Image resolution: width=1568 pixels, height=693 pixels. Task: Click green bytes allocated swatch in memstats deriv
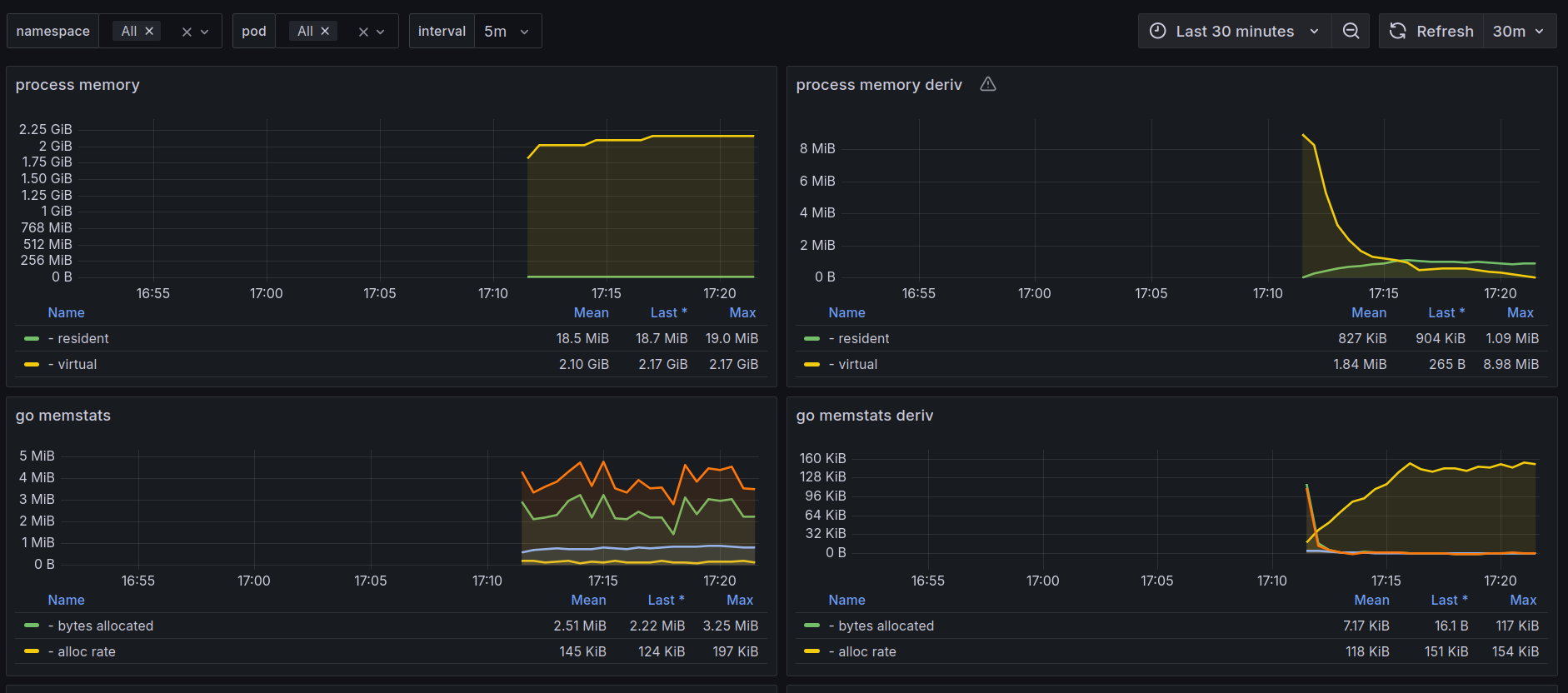click(x=812, y=626)
